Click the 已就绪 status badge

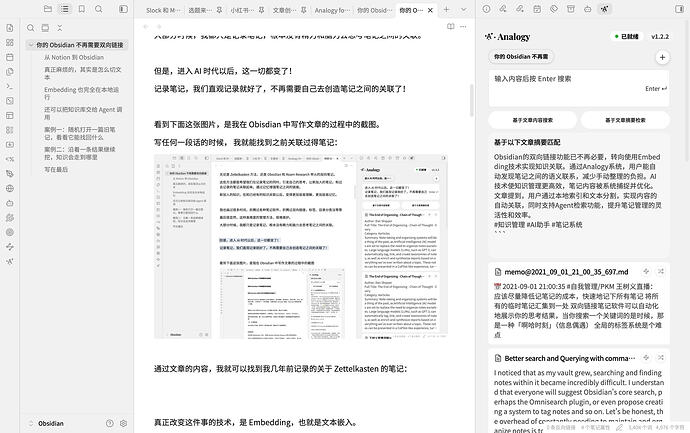(627, 37)
